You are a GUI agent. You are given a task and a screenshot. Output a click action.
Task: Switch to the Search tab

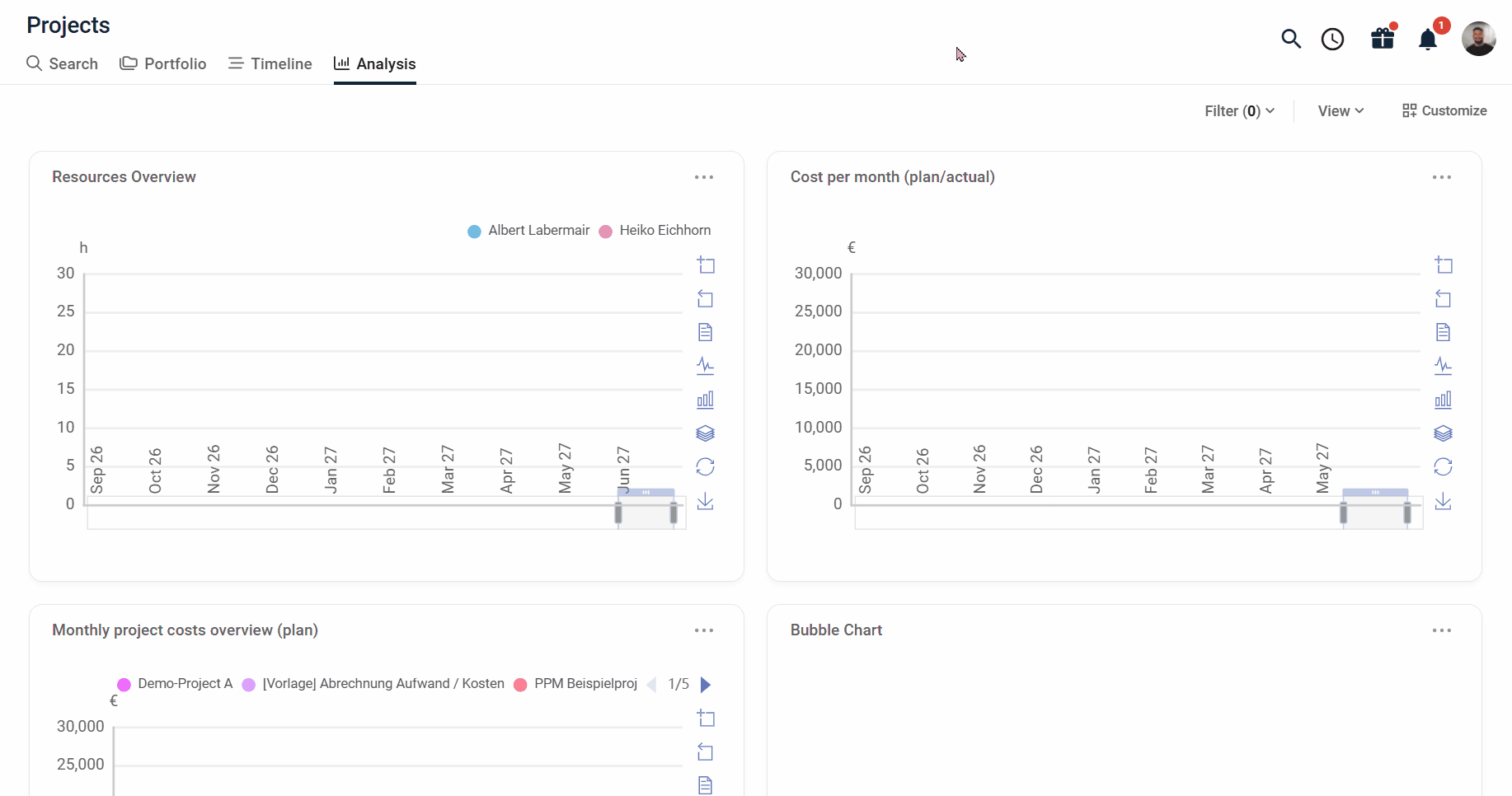62,63
